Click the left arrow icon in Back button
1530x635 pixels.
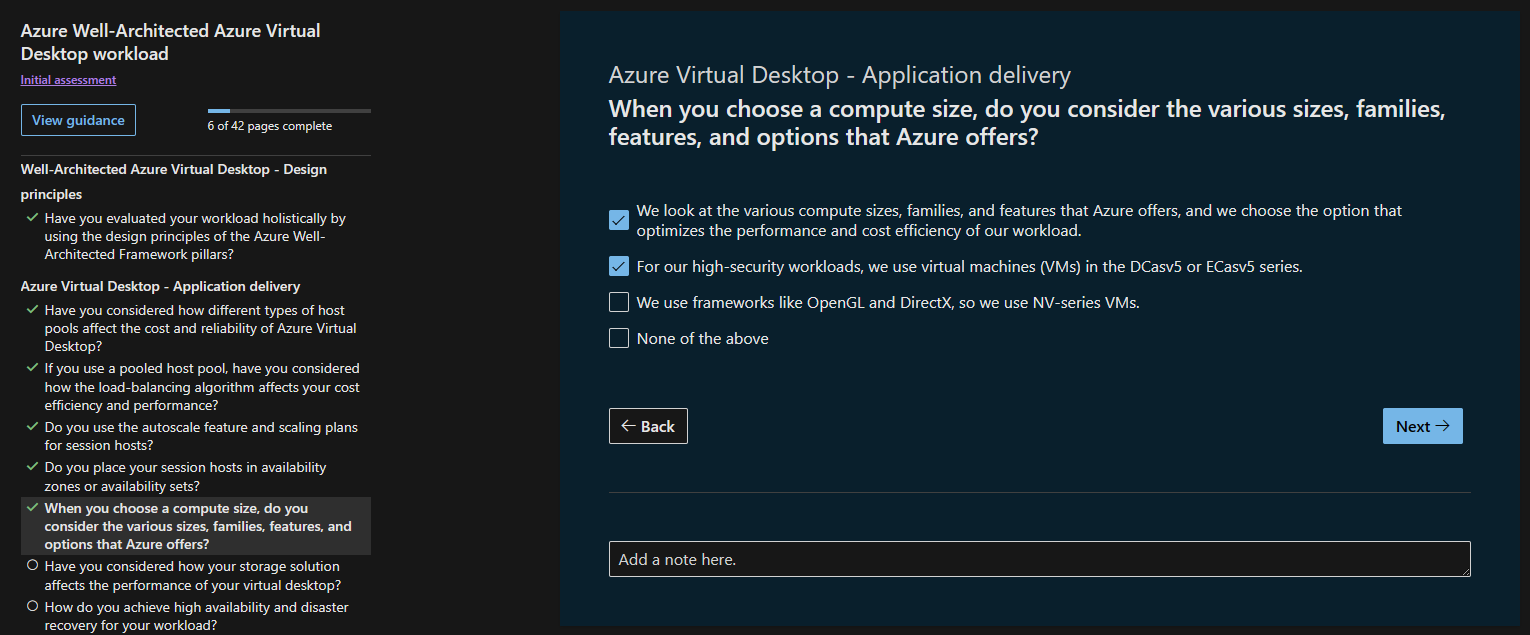pos(628,426)
